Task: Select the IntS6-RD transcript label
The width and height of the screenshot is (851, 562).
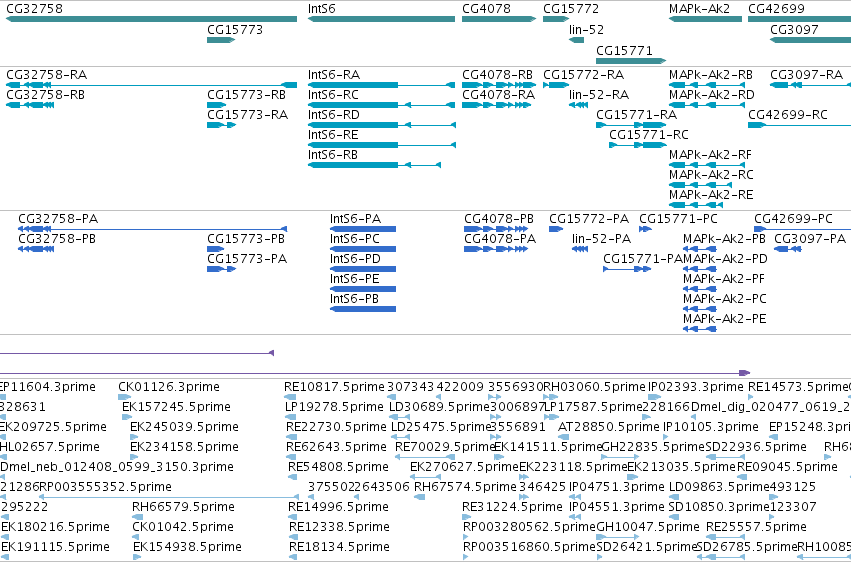Action: tap(334, 114)
